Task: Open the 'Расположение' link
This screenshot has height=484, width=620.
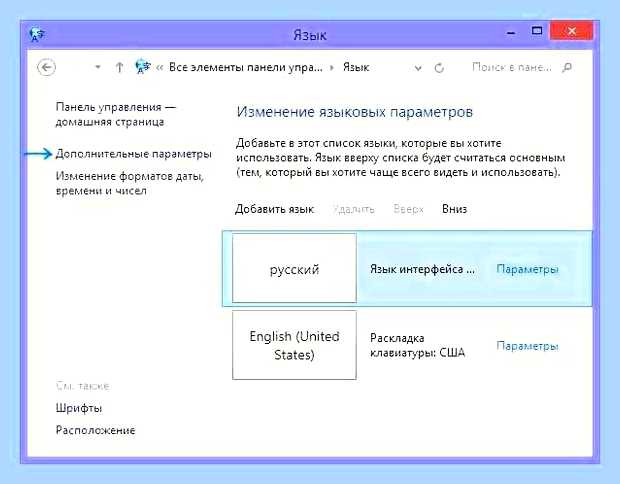Action: (x=95, y=430)
